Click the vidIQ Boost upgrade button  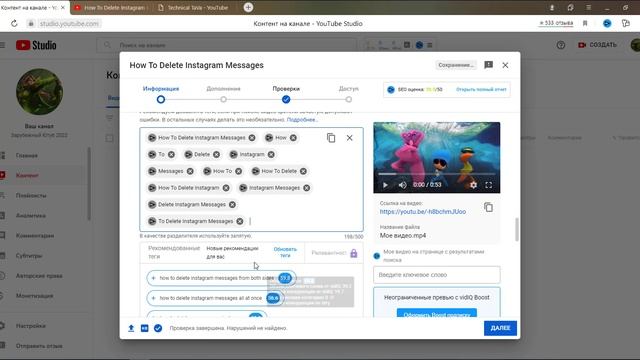pos(436,314)
